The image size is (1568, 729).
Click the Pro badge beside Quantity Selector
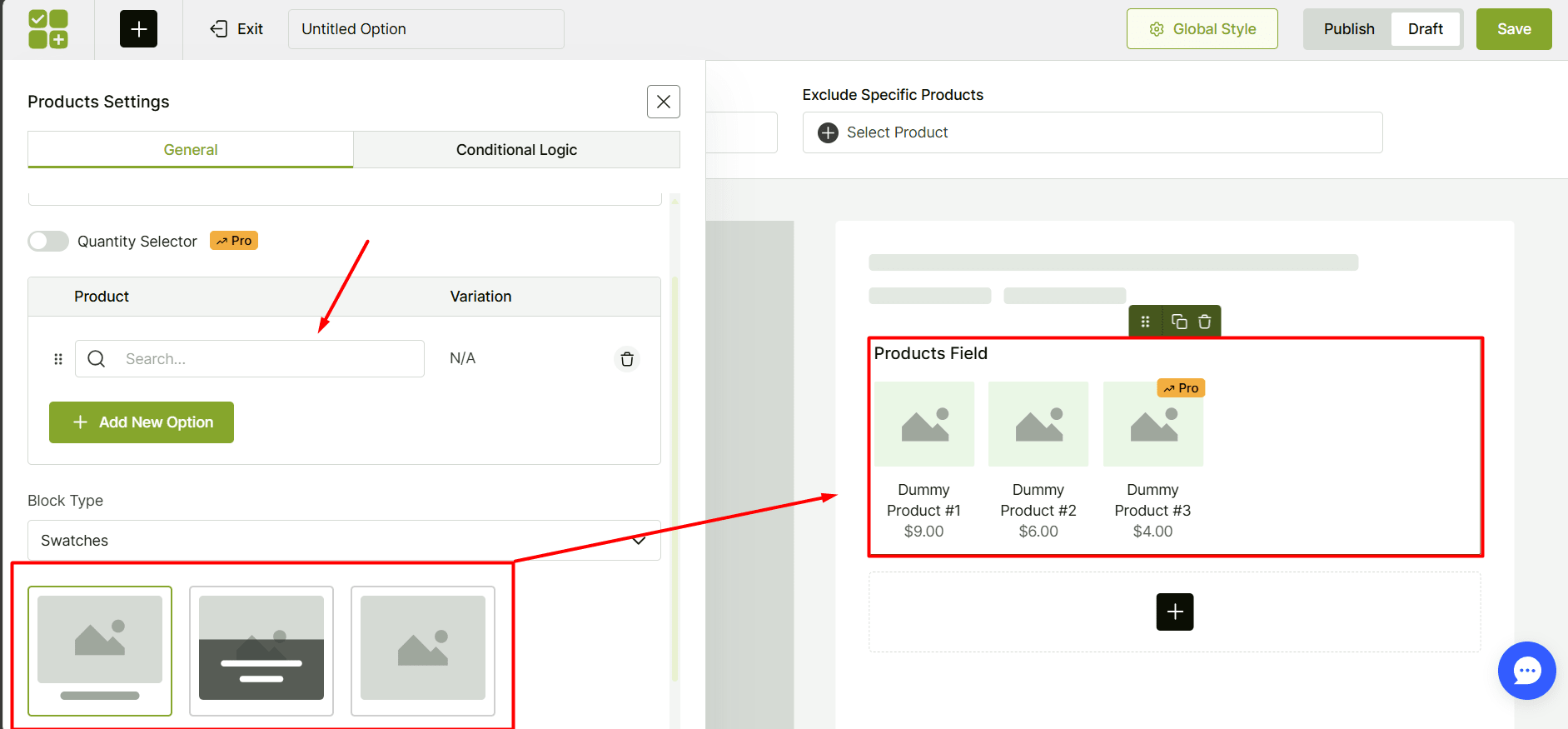[234, 241]
